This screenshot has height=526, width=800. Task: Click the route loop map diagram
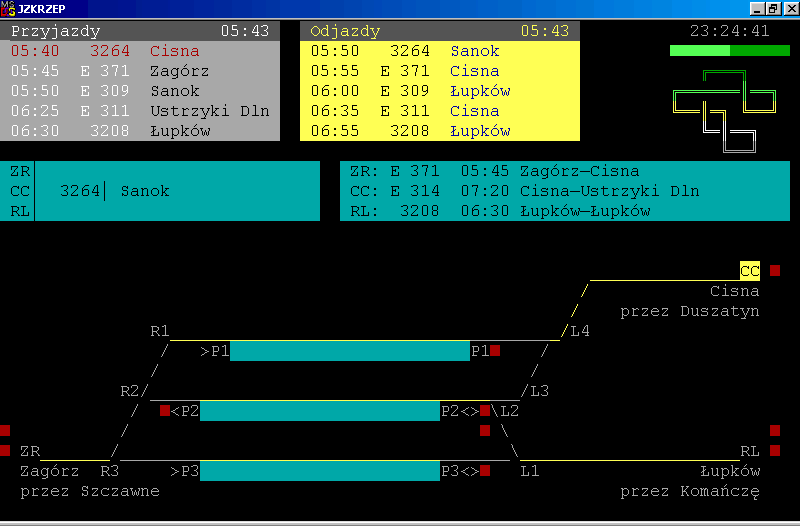tap(724, 111)
